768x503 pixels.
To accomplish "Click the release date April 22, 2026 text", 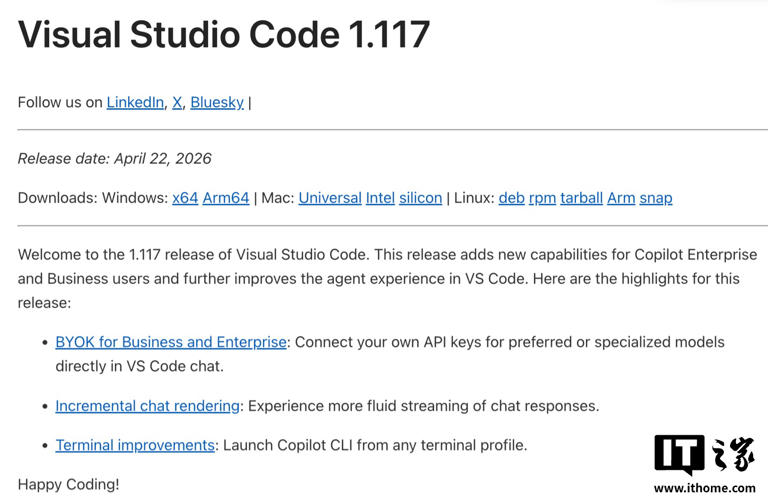I will [115, 158].
